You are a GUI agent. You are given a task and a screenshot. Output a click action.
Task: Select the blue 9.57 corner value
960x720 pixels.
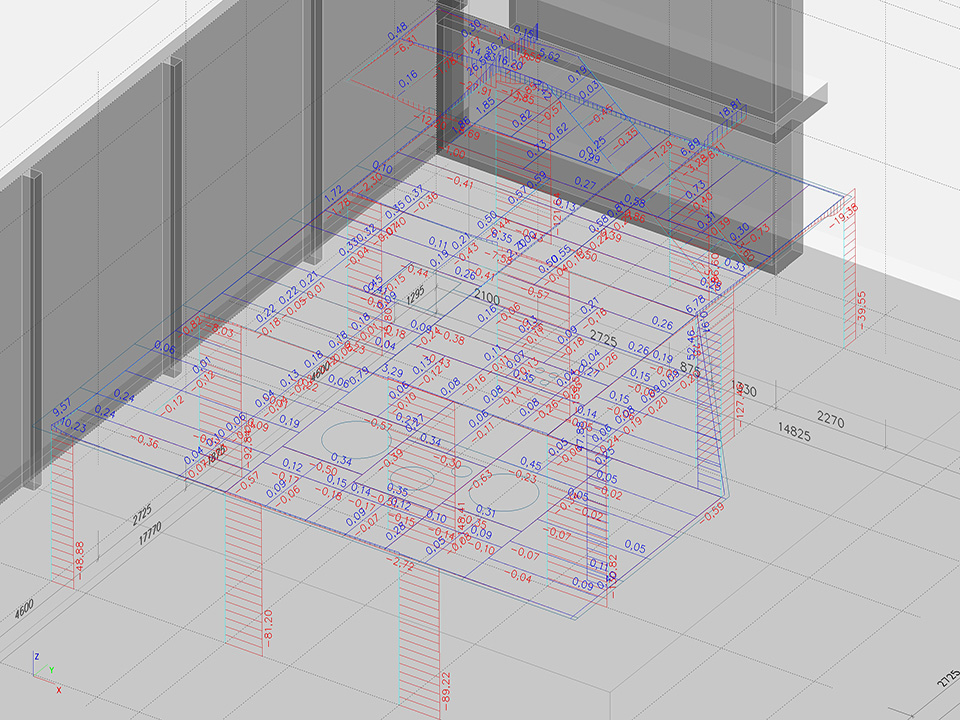[x=61, y=410]
